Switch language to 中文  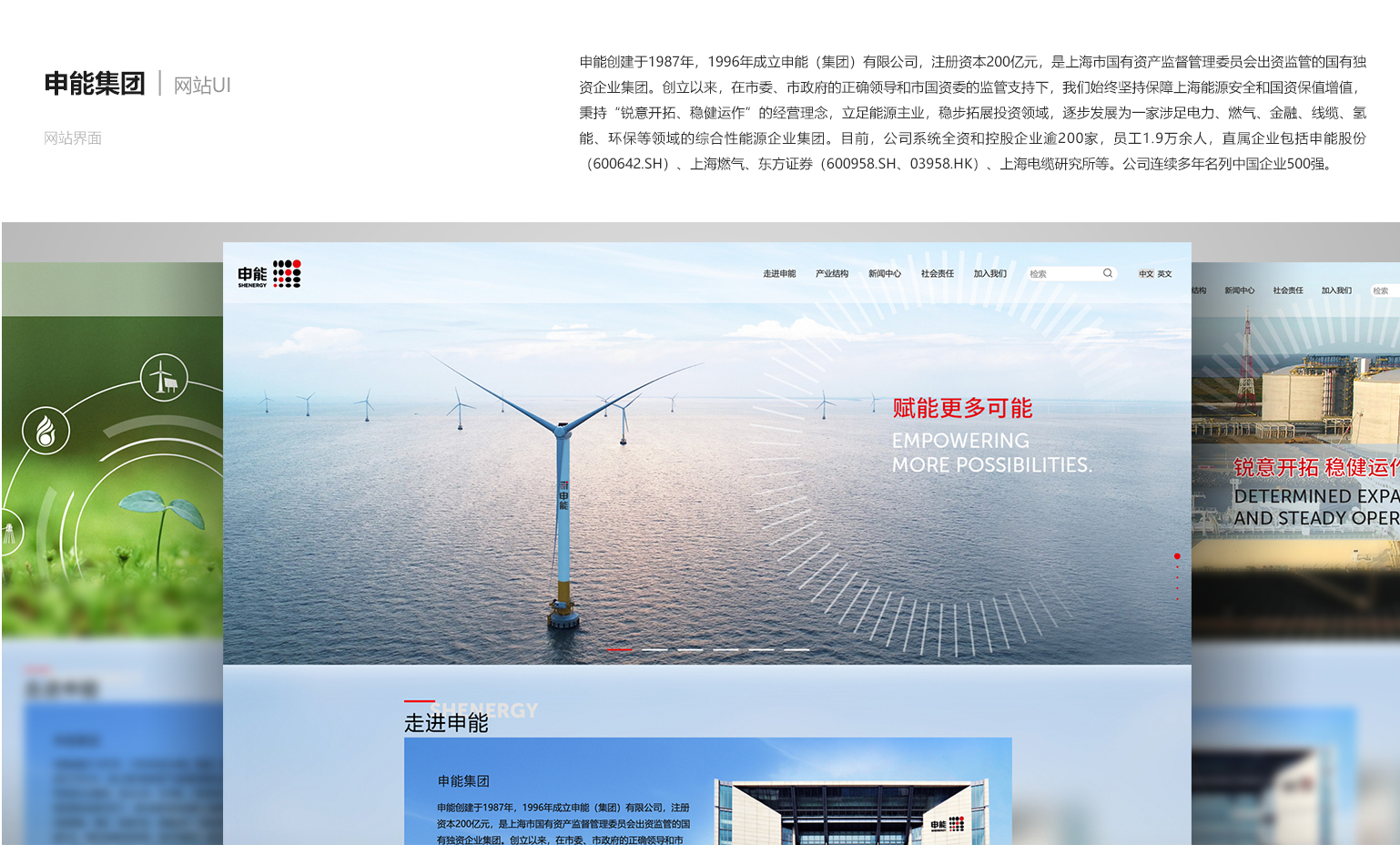(x=1146, y=274)
